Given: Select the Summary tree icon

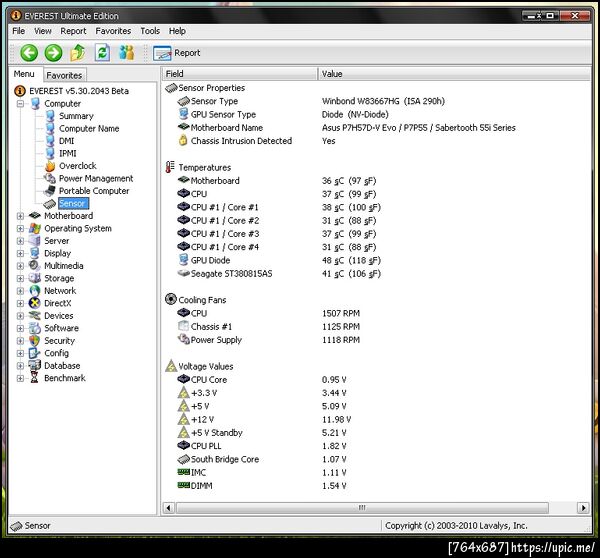Looking at the screenshot, I should [x=50, y=116].
